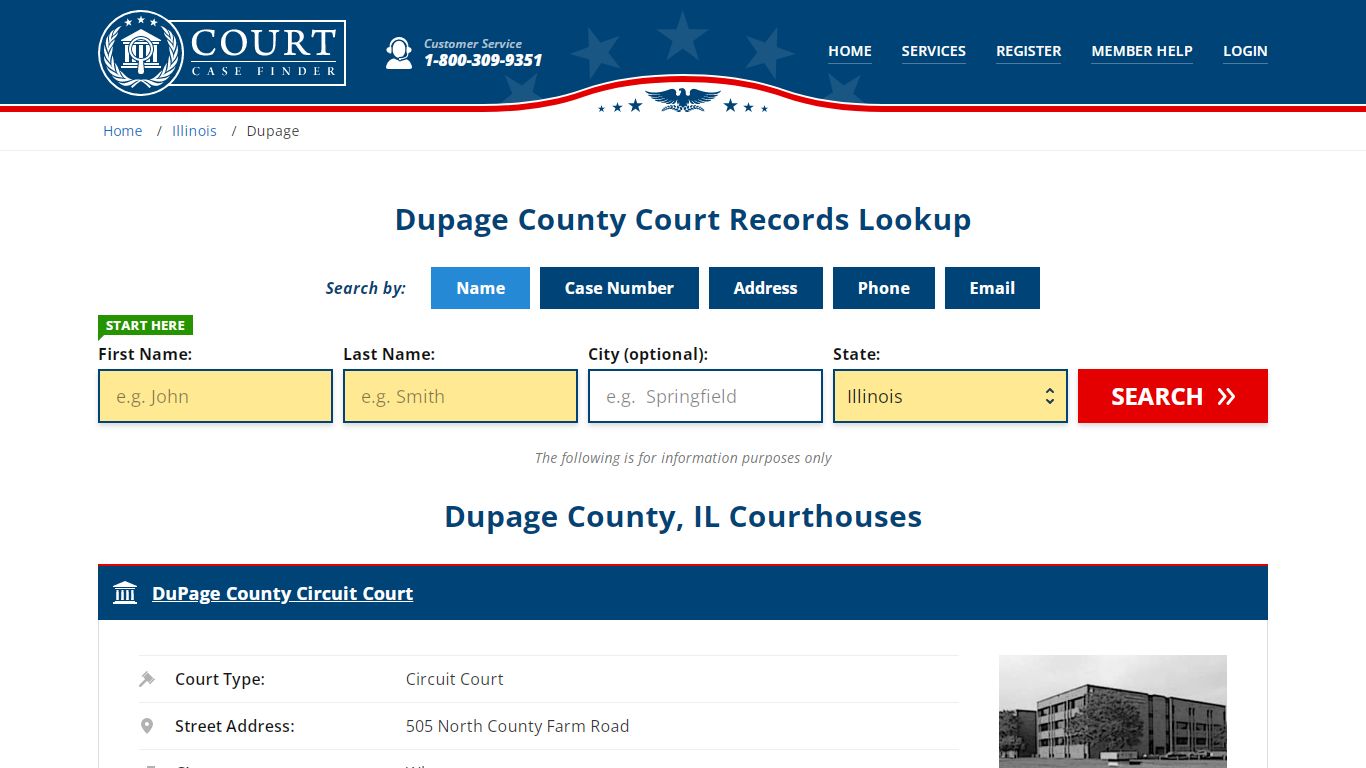Open the DuPage County Circuit Court link
This screenshot has height=768, width=1366.
pyautogui.click(x=282, y=593)
